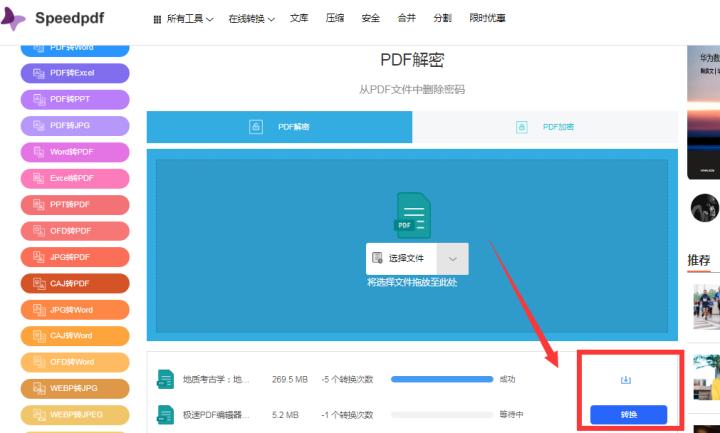Open the sunset advertisement banner
This screenshot has height=433, width=720.
coord(703,112)
